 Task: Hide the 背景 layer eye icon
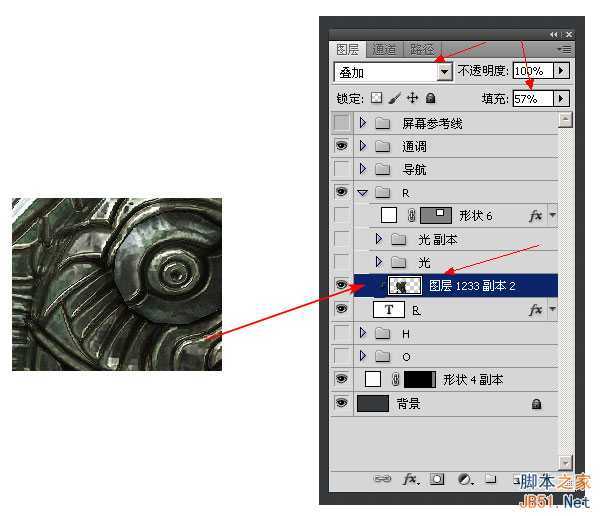pos(342,403)
